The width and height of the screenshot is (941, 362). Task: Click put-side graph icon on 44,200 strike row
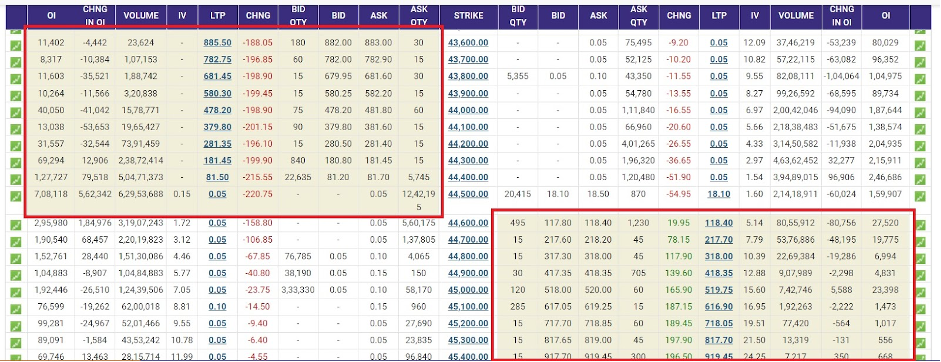pos(919,146)
